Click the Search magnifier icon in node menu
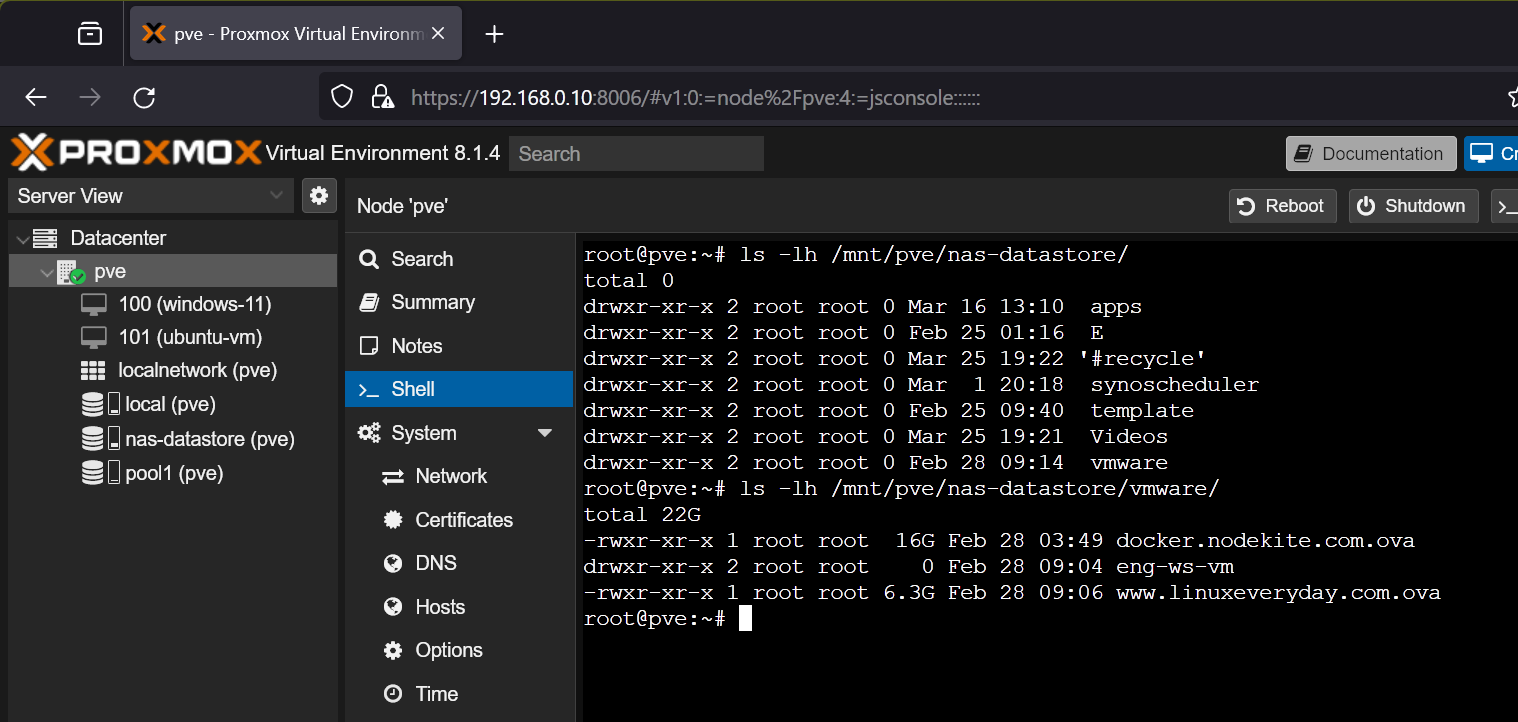Viewport: 1518px width, 722px height. 369,259
